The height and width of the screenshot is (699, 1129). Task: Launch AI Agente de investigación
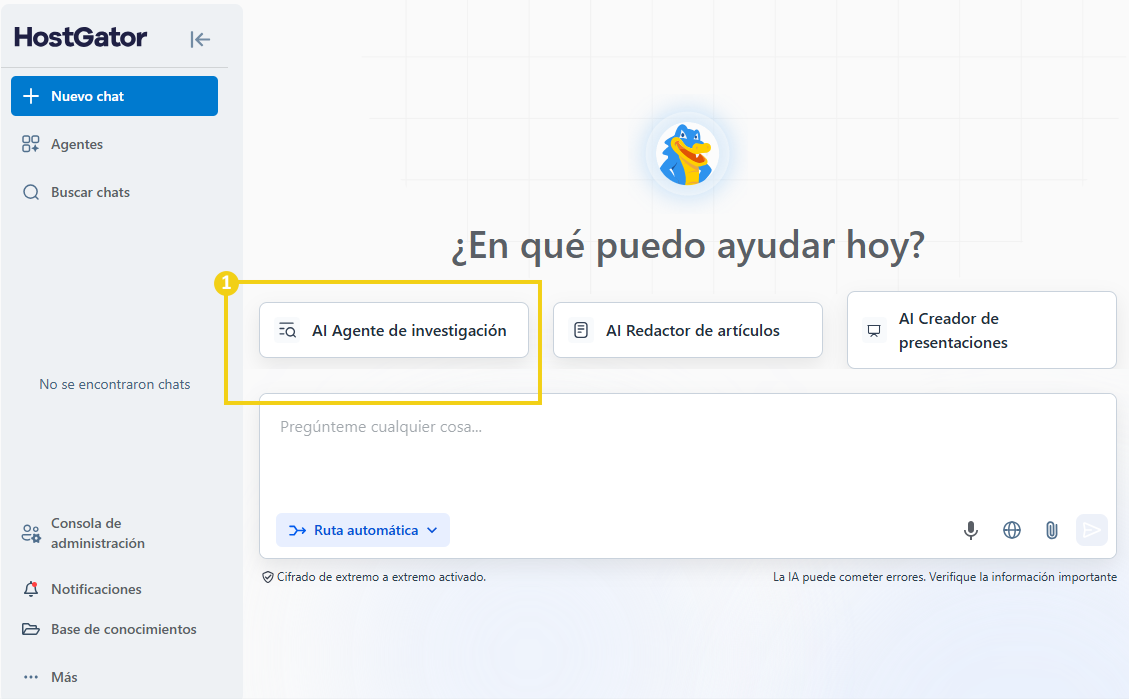tap(394, 330)
